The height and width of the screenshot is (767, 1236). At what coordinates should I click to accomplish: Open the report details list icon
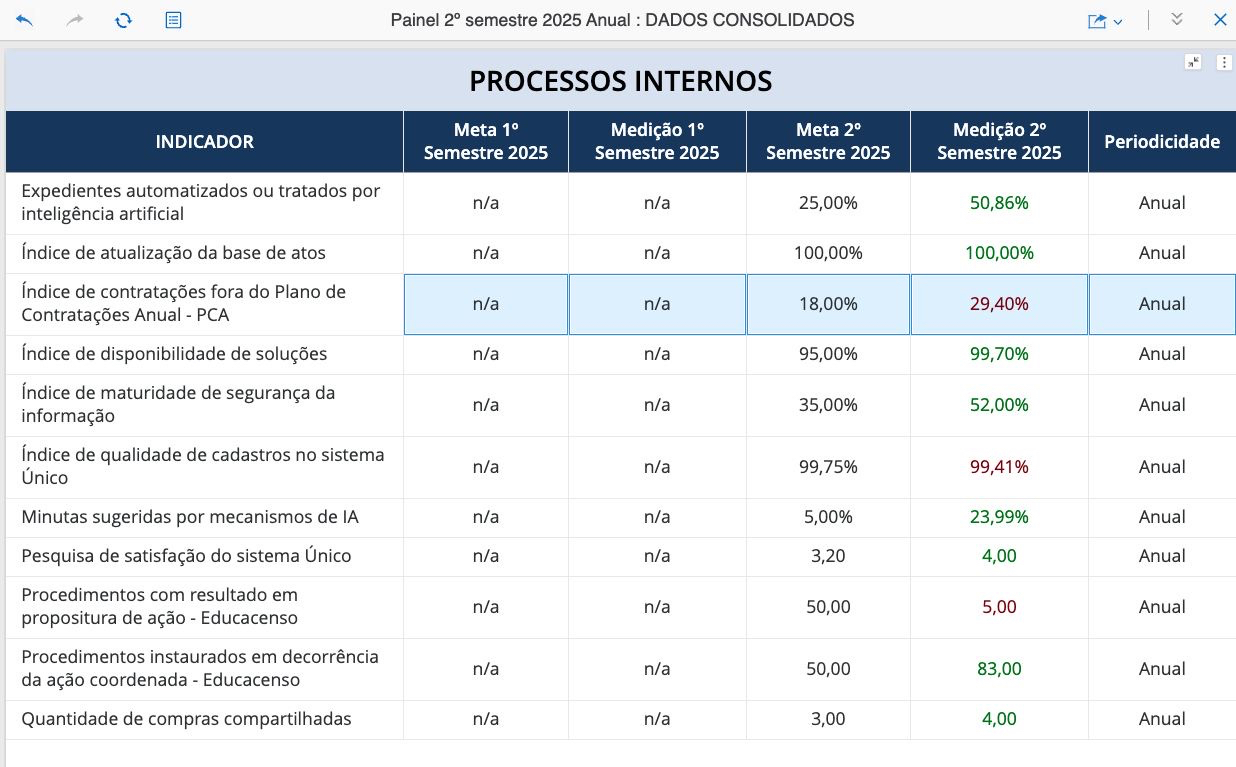pos(173,20)
